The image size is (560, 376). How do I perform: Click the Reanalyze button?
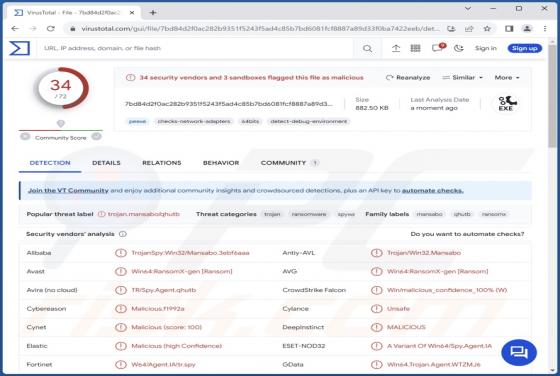tap(408, 77)
